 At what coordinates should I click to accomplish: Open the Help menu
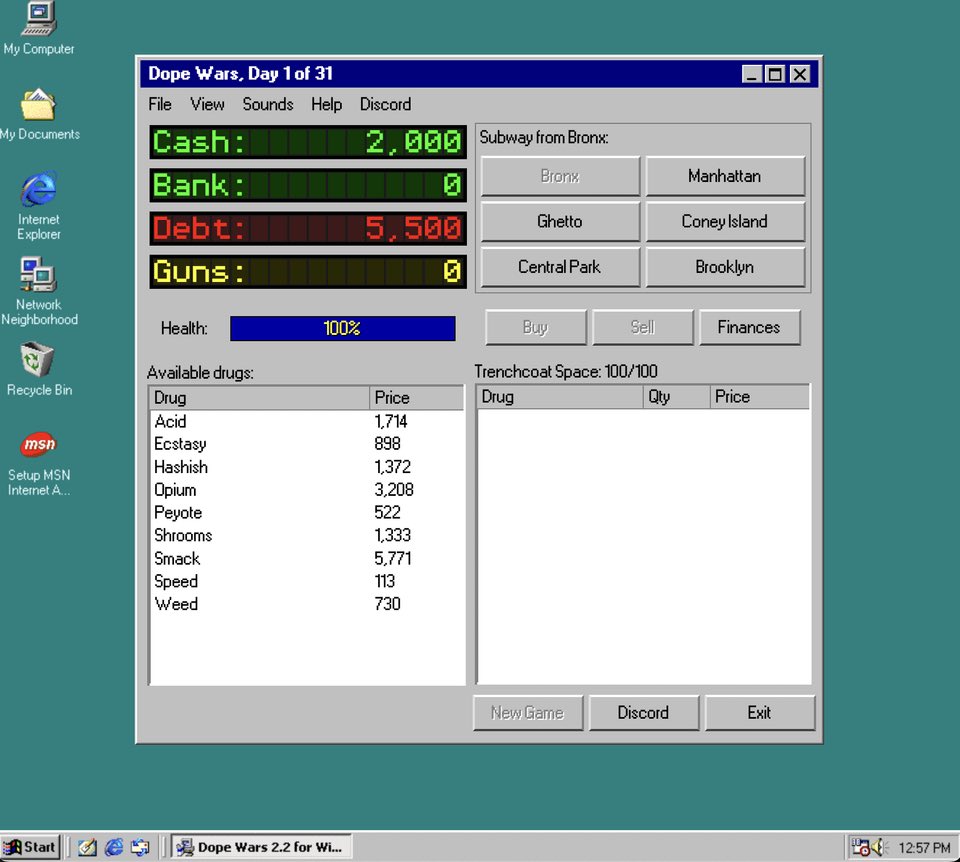click(326, 104)
